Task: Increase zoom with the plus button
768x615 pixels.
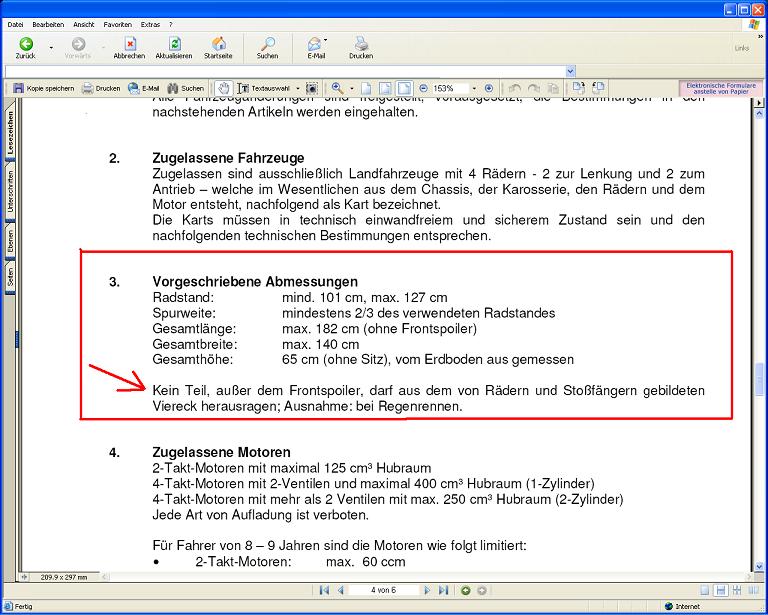Action: pos(488,88)
